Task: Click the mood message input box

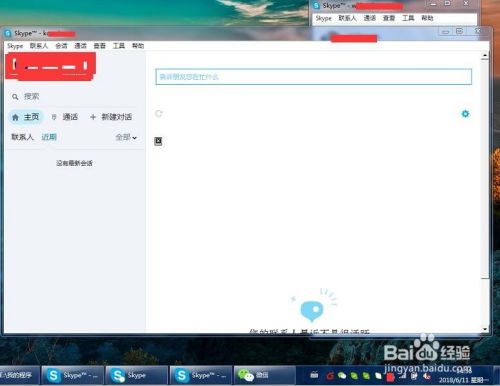Action: point(314,77)
